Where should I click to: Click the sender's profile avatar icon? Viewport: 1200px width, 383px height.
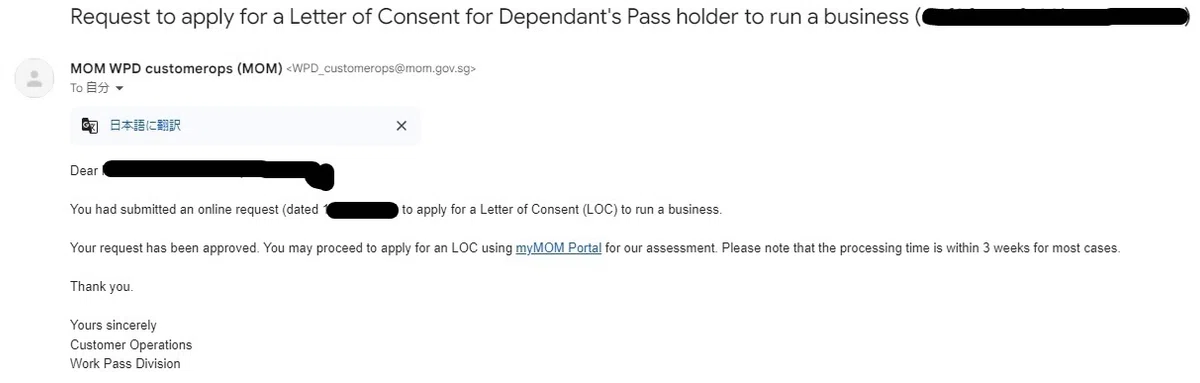36,78
